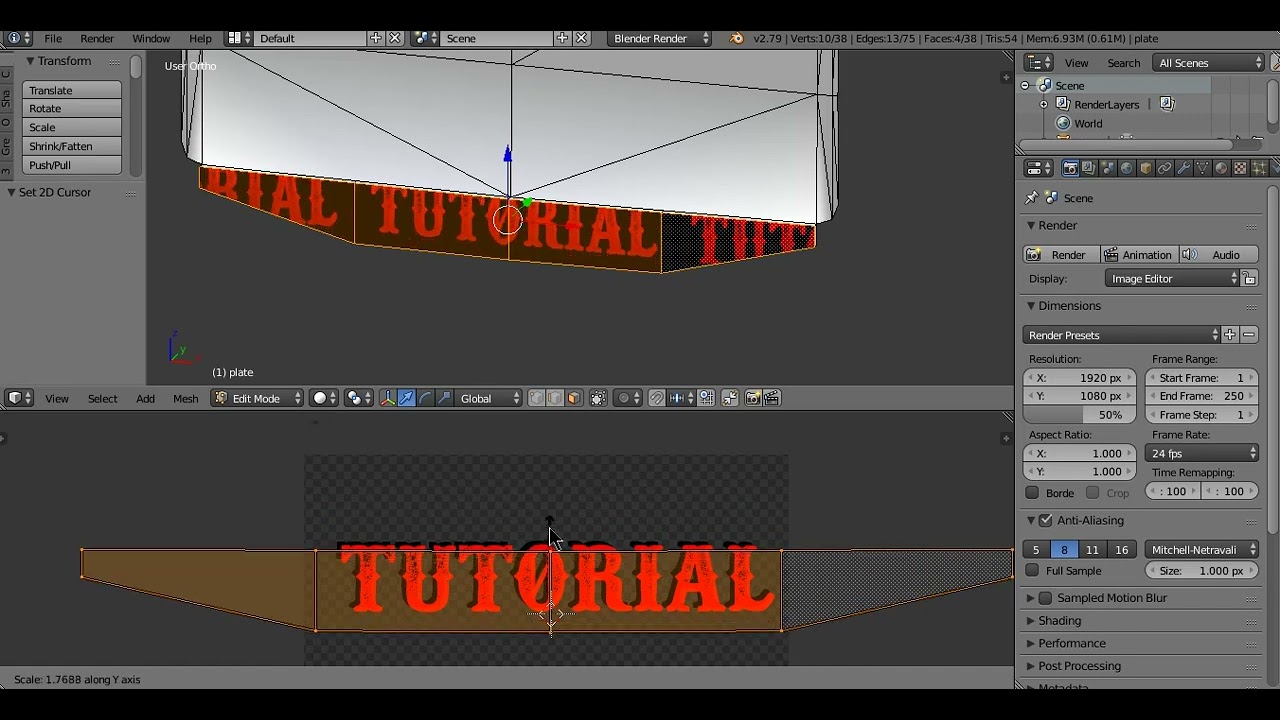Image resolution: width=1280 pixels, height=720 pixels.
Task: Open the Edit Mode dropdown
Action: pyautogui.click(x=256, y=398)
